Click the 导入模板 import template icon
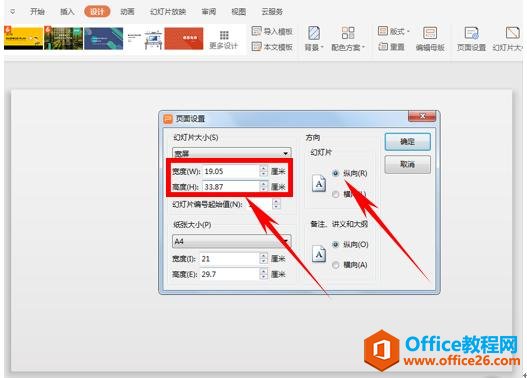Screen dimensions: 527x378 (257, 31)
